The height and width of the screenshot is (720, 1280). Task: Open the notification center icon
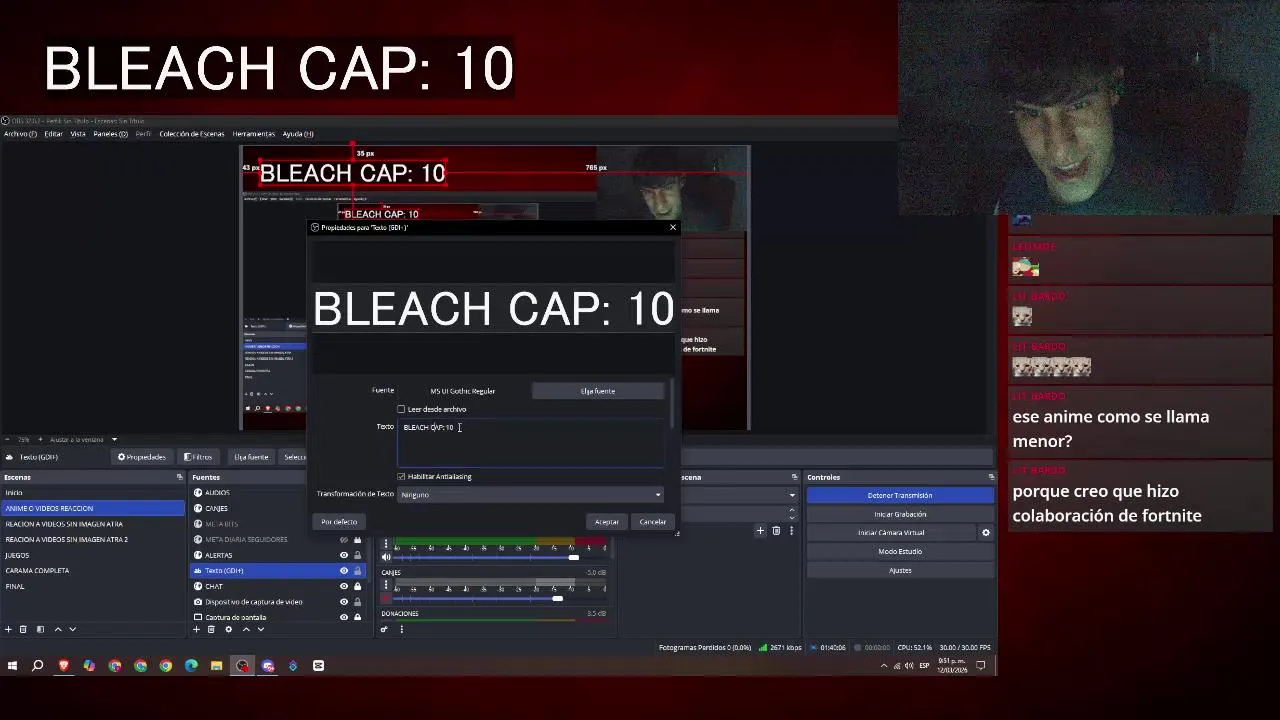pyautogui.click(x=981, y=666)
